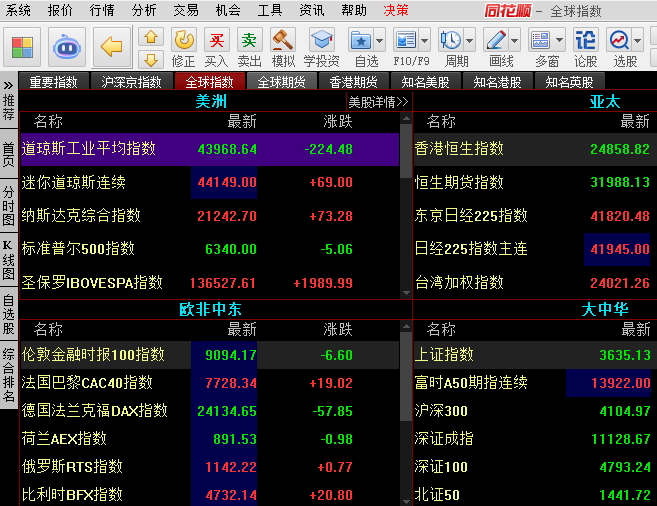The image size is (657, 506).
Task: Select 道琼斯工业平均指数 row
Action: click(210, 149)
